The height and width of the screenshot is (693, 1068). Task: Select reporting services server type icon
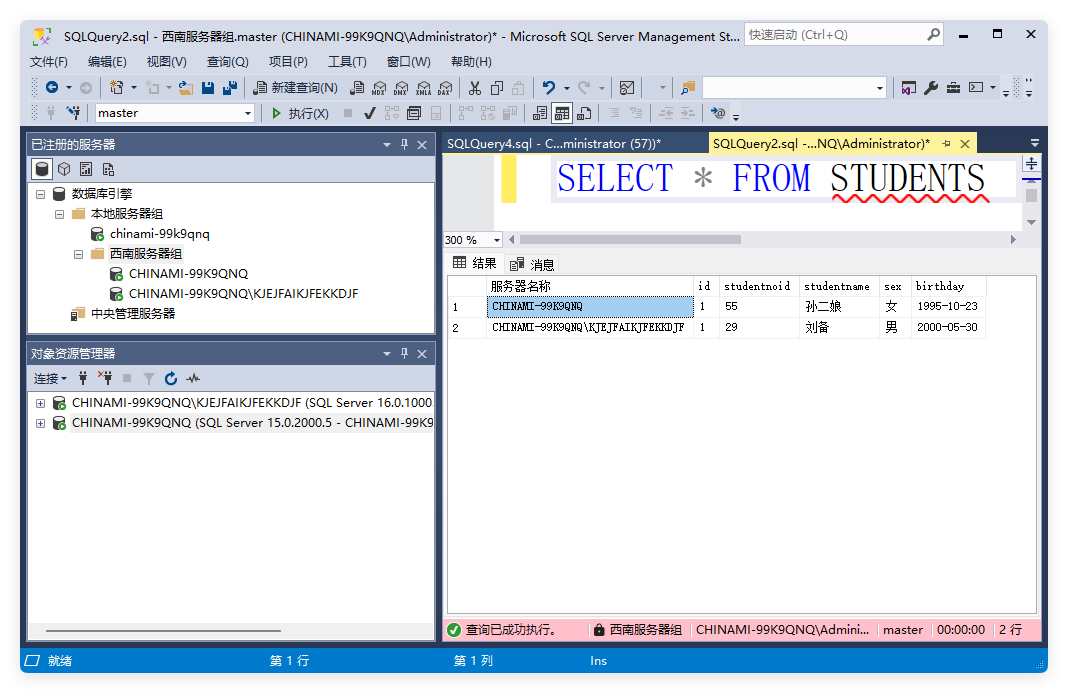tap(86, 169)
